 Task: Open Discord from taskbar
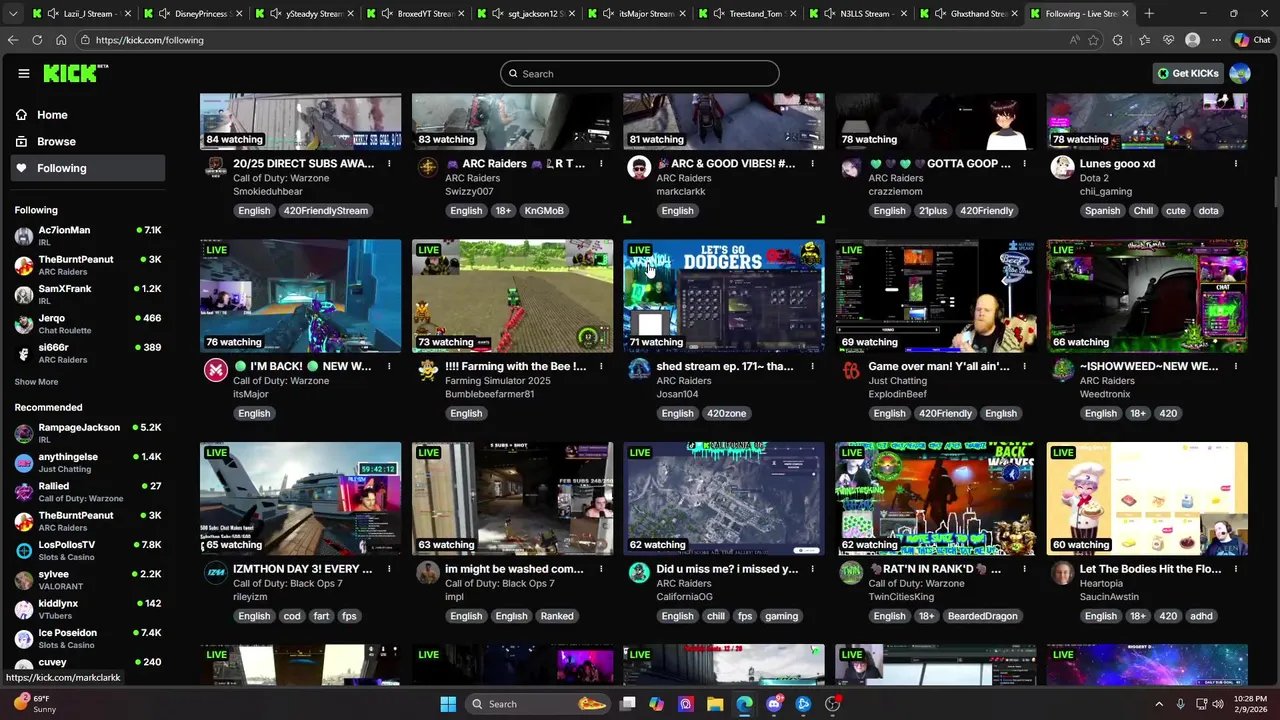point(774,704)
